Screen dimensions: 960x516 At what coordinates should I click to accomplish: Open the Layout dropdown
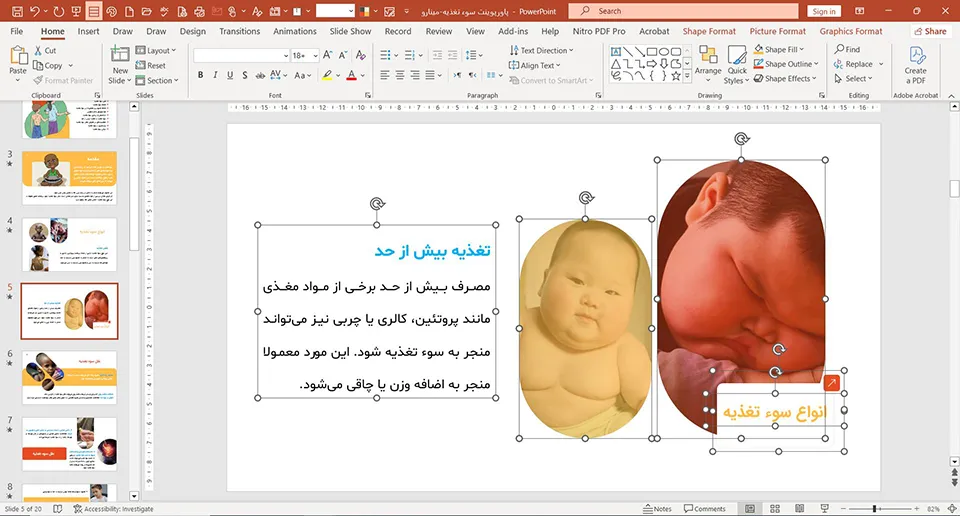[x=156, y=50]
